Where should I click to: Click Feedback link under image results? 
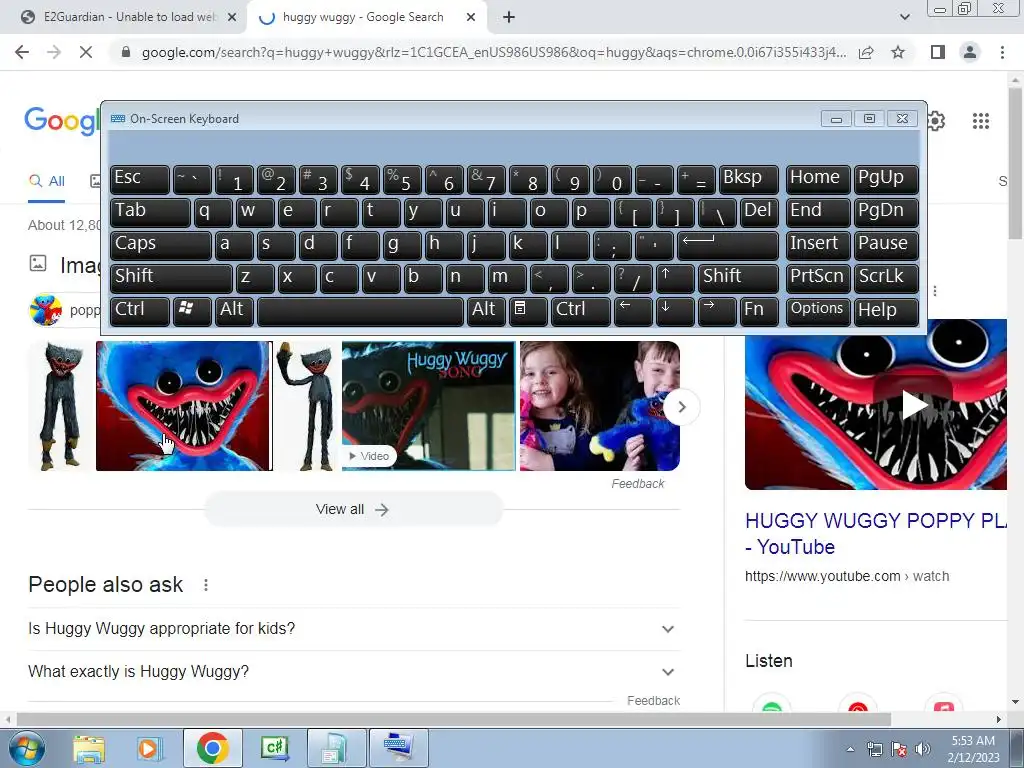(637, 484)
